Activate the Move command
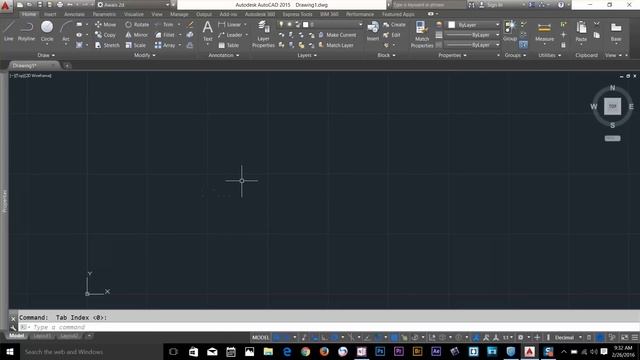640x360 pixels. [x=105, y=24]
